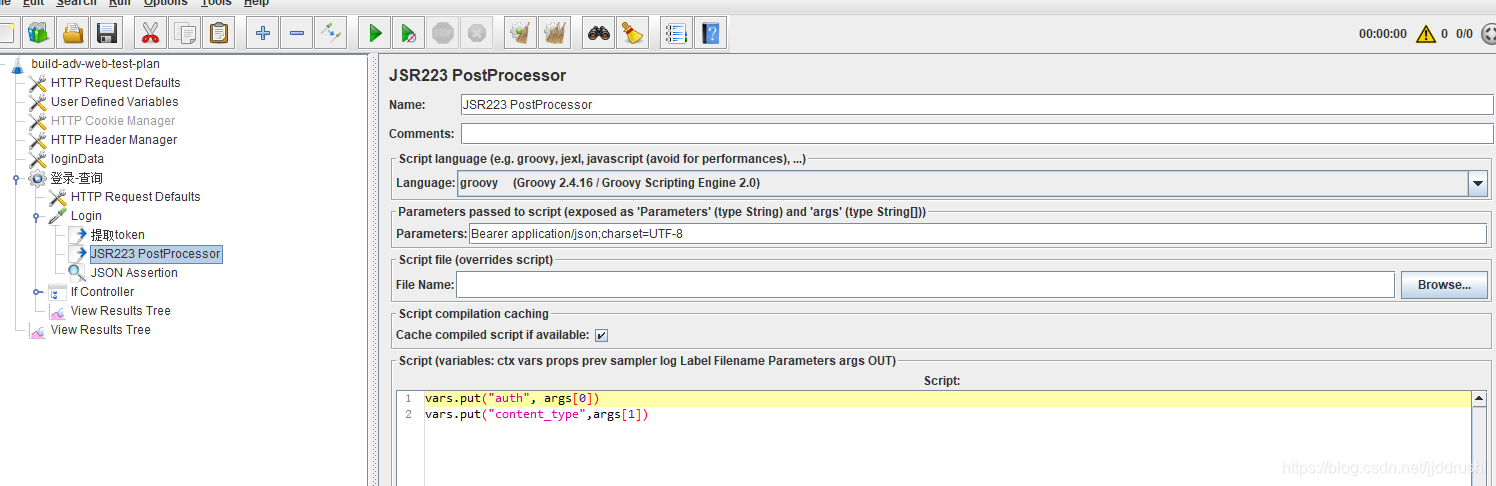Click Start no pauses icon
Viewport: 1496px width, 486px height.
(409, 33)
